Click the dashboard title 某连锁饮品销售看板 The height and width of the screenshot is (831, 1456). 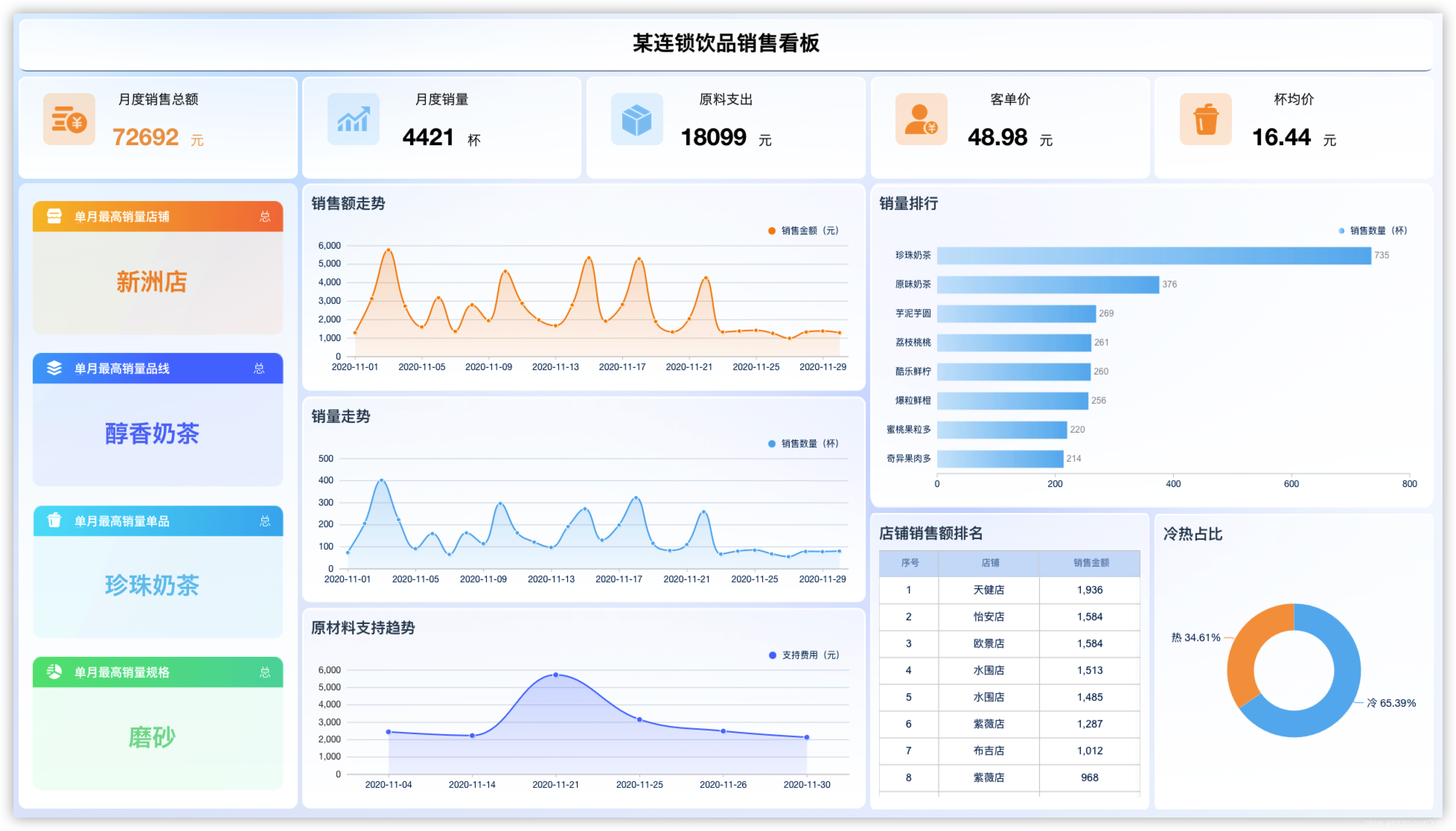coord(727,43)
